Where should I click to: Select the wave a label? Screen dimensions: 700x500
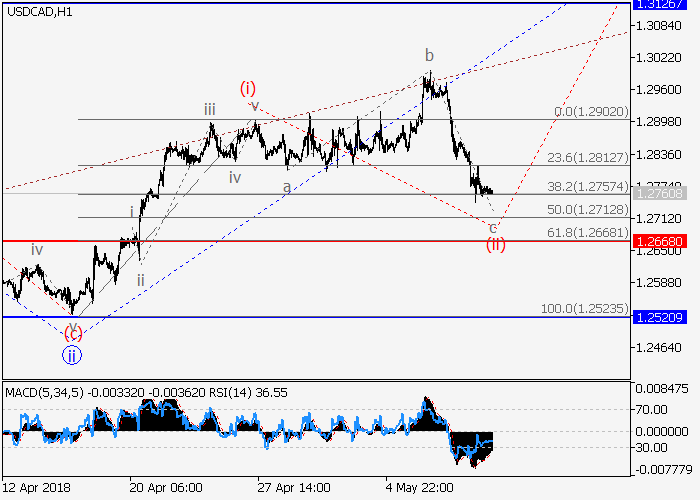(287, 187)
